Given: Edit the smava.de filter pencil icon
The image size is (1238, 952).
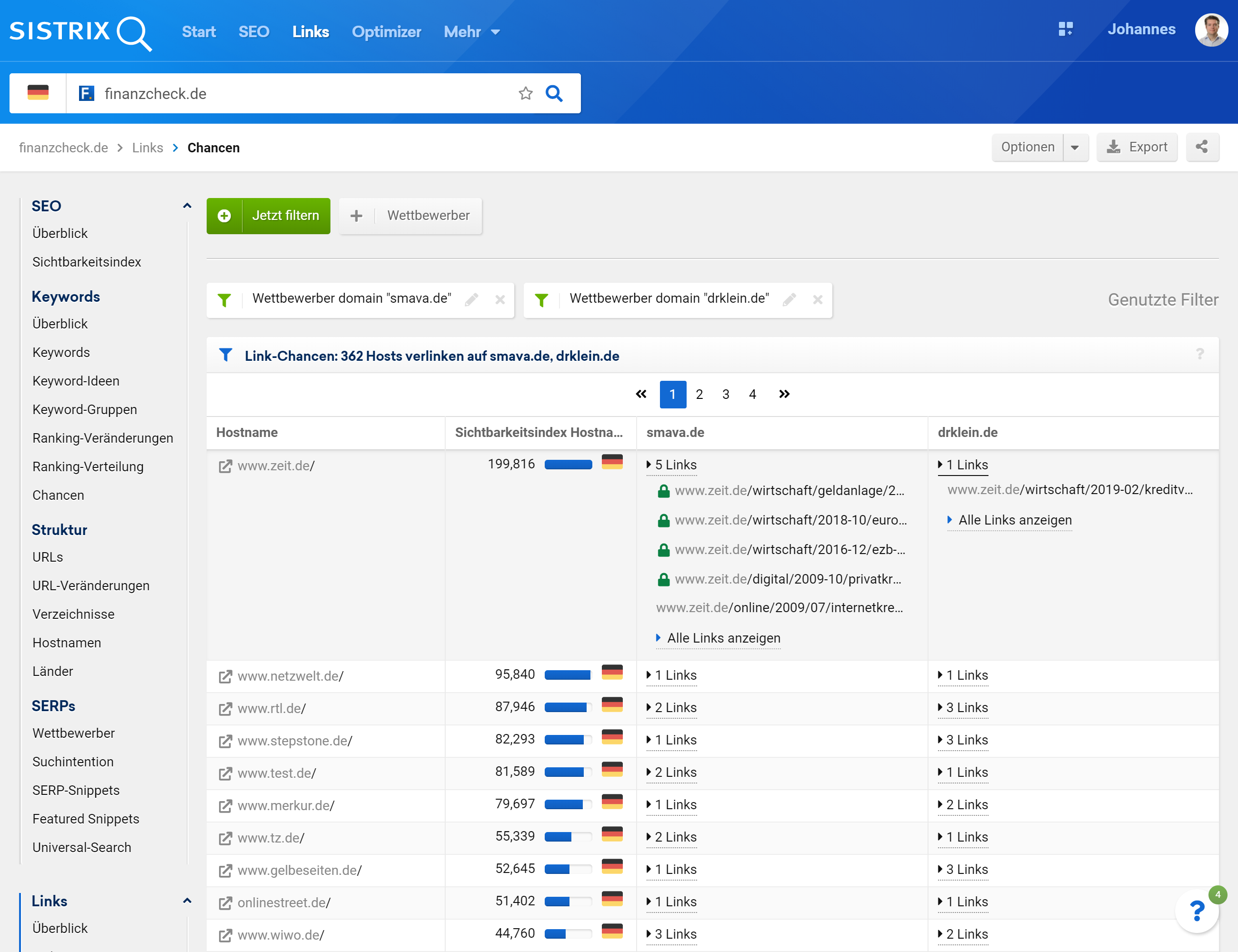Looking at the screenshot, I should coord(471,299).
